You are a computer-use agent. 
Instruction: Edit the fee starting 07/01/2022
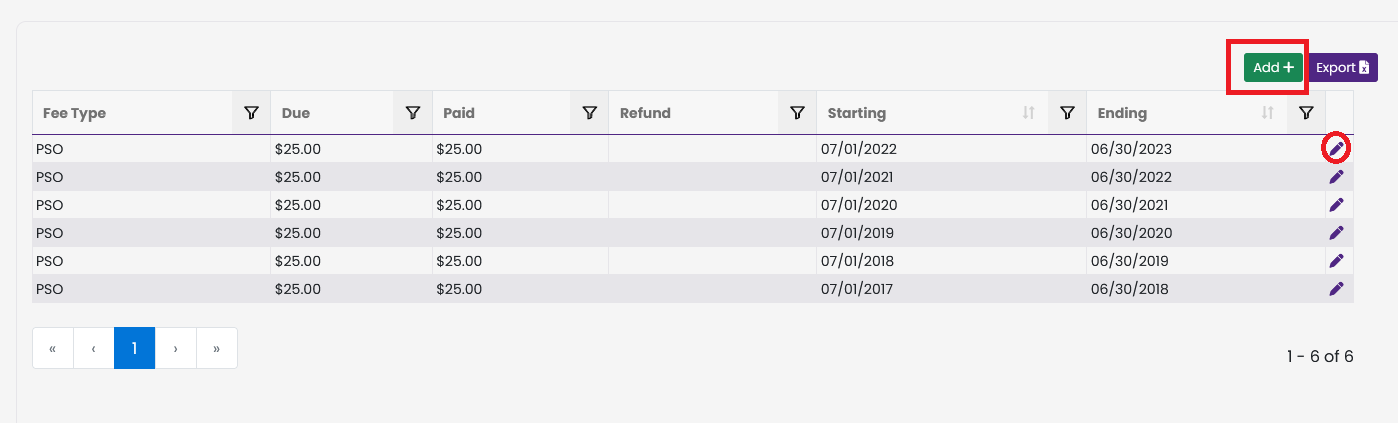[1336, 149]
